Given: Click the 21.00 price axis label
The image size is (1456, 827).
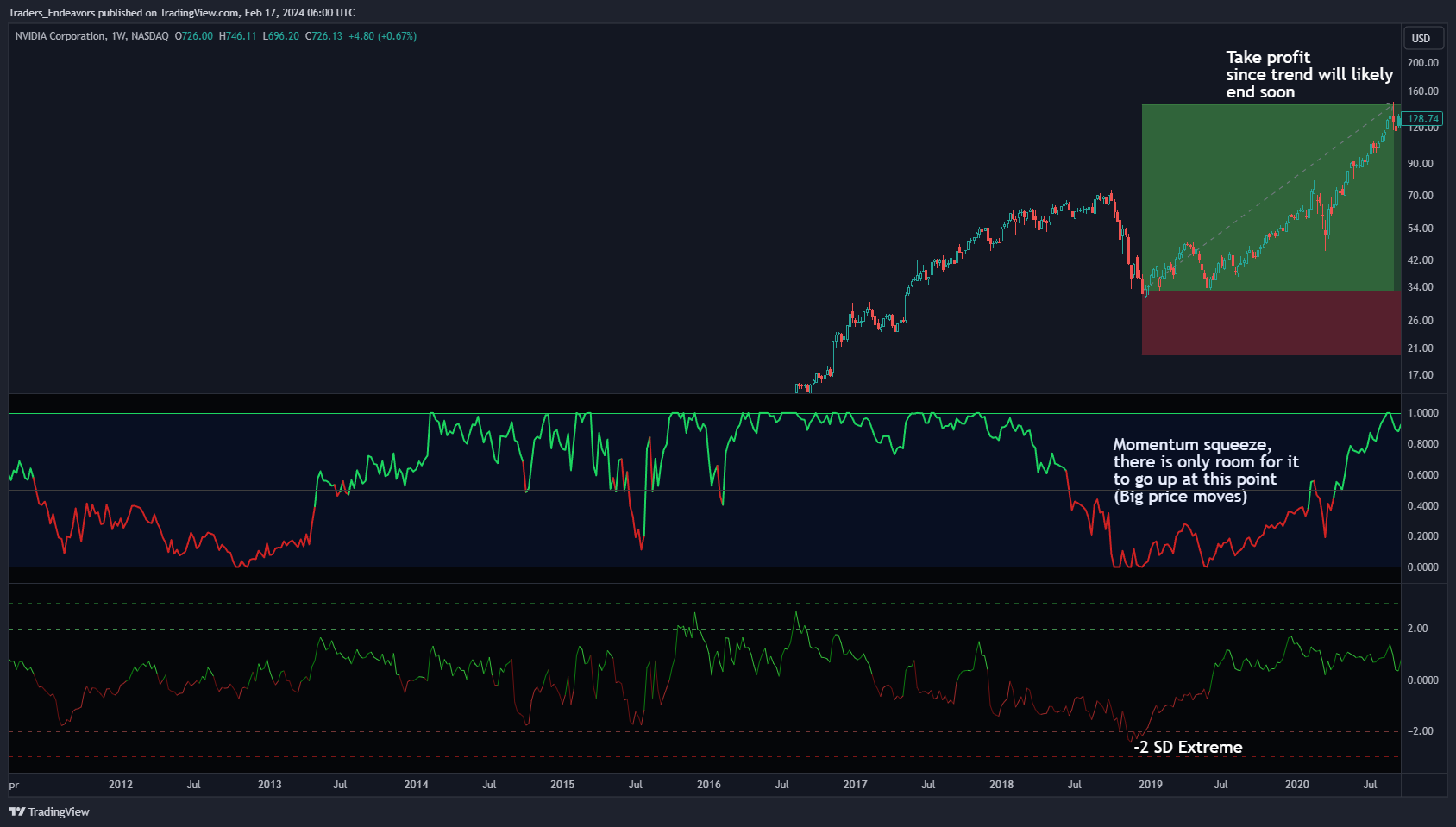Looking at the screenshot, I should tap(1421, 348).
